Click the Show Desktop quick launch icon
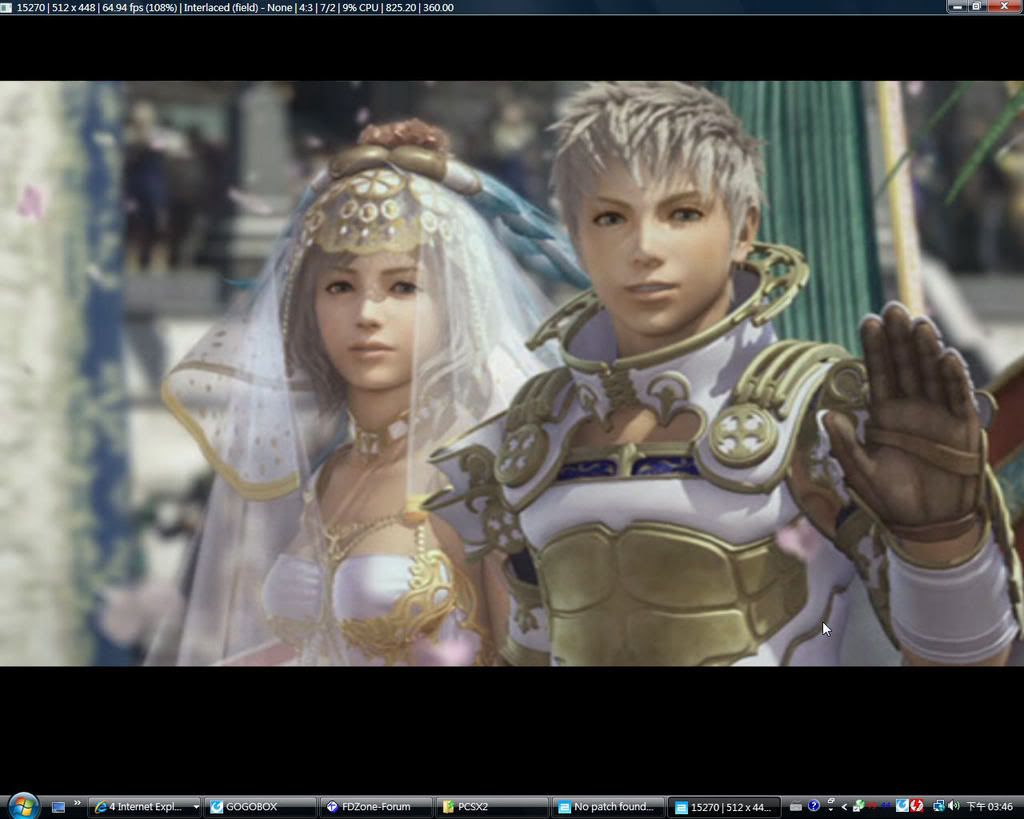Screen dimensions: 1024x819 point(58,807)
